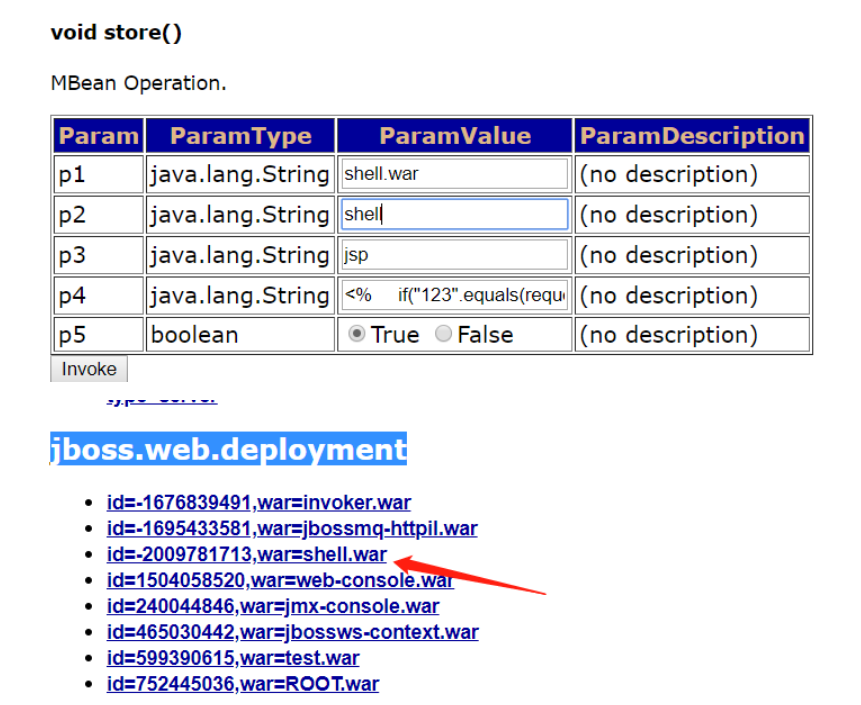Click the p4 parameter name cell
The height and width of the screenshot is (705, 861).
[x=99, y=295]
